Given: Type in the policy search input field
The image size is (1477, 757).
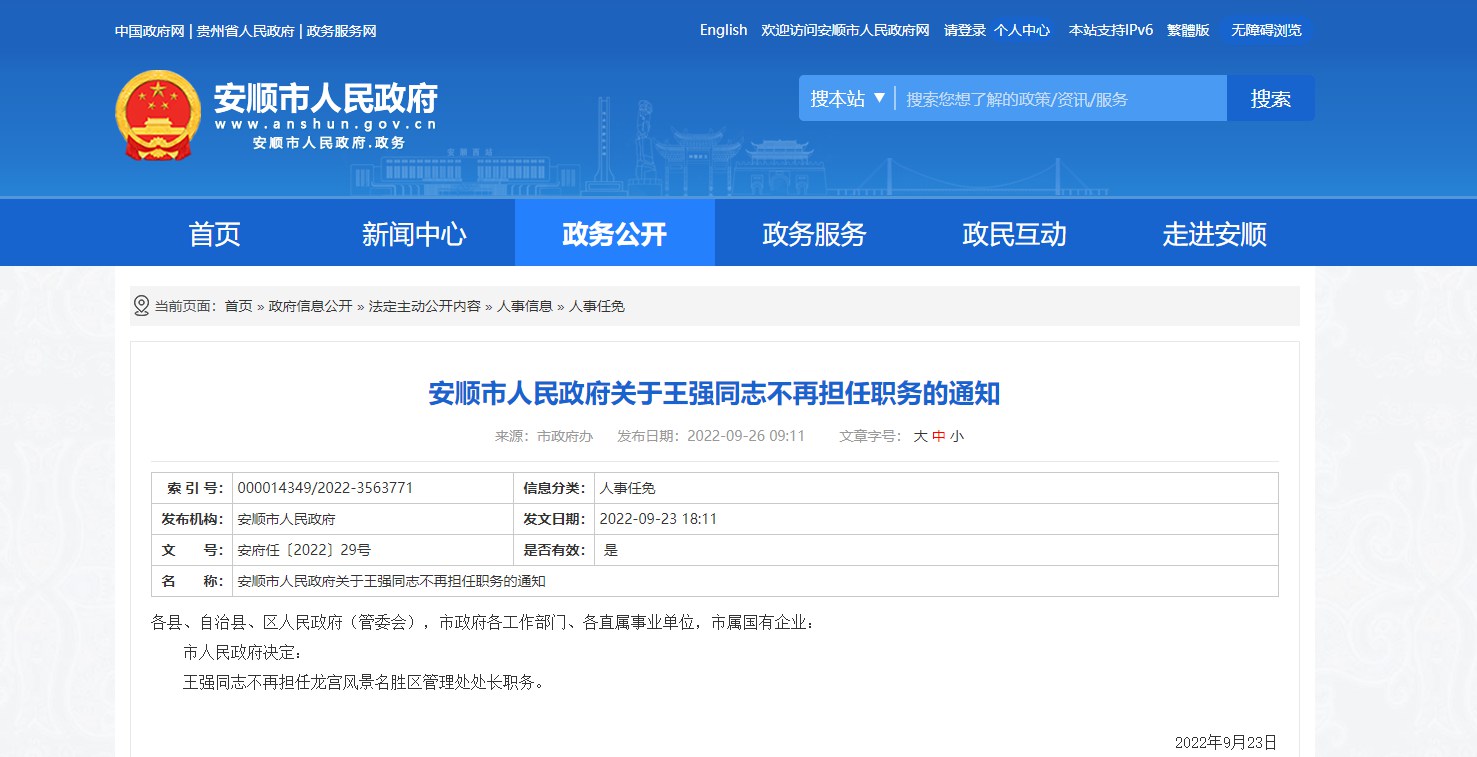Looking at the screenshot, I should (1060, 99).
